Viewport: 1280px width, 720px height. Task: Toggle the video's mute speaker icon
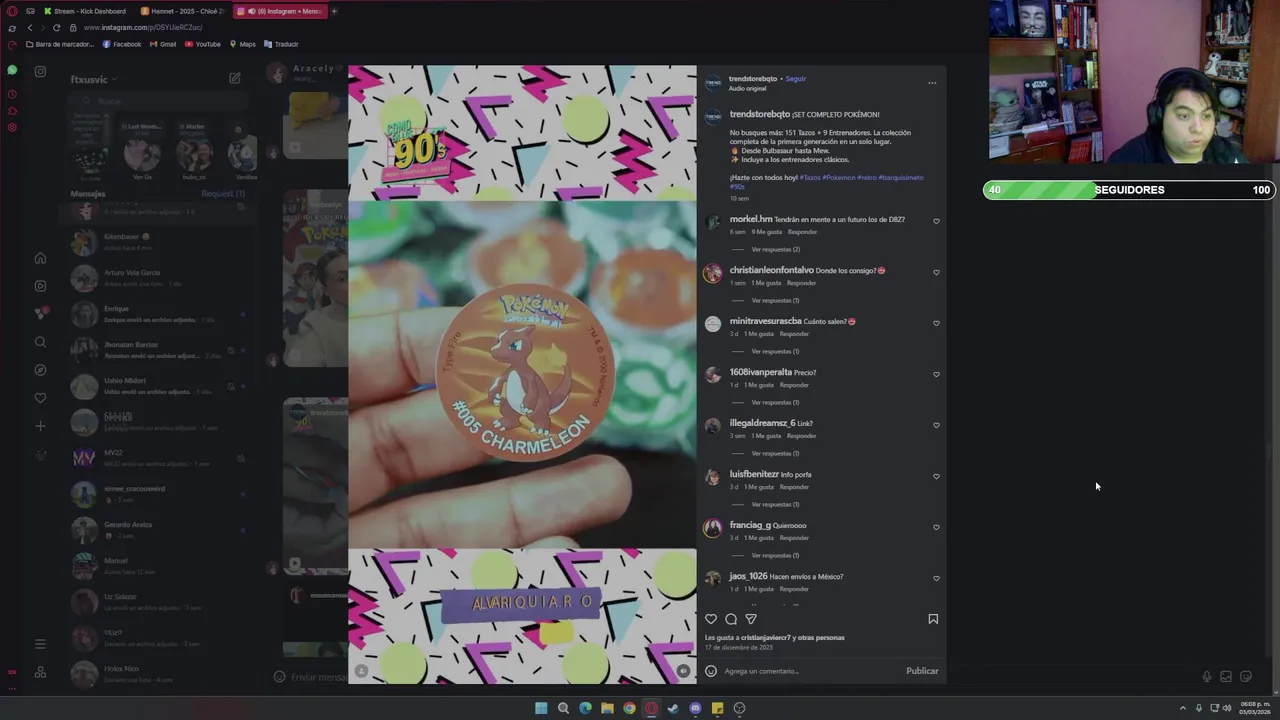[x=683, y=671]
